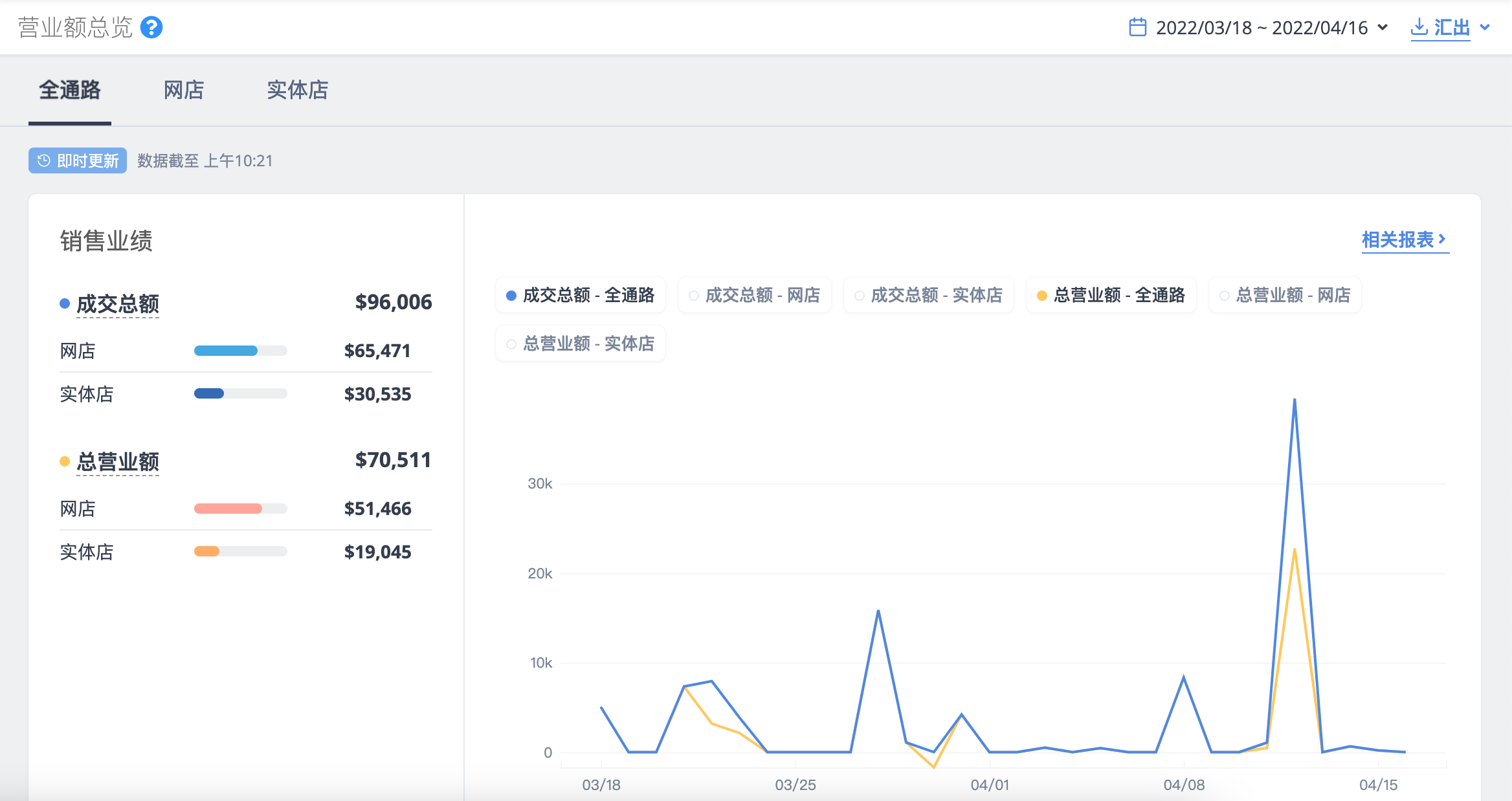Open the 相关报表 link

[x=1405, y=240]
